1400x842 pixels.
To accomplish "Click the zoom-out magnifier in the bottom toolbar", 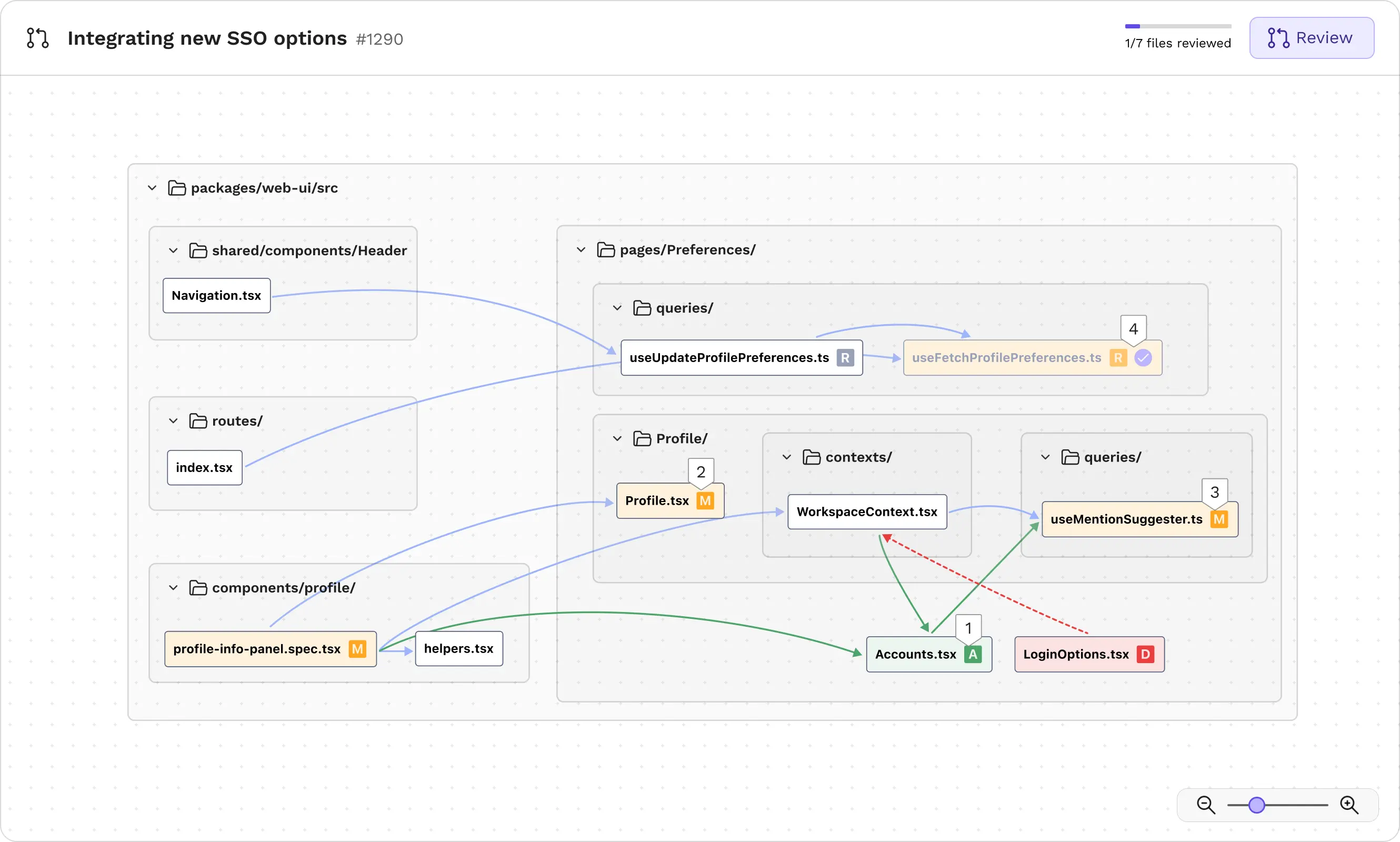I will click(x=1206, y=805).
